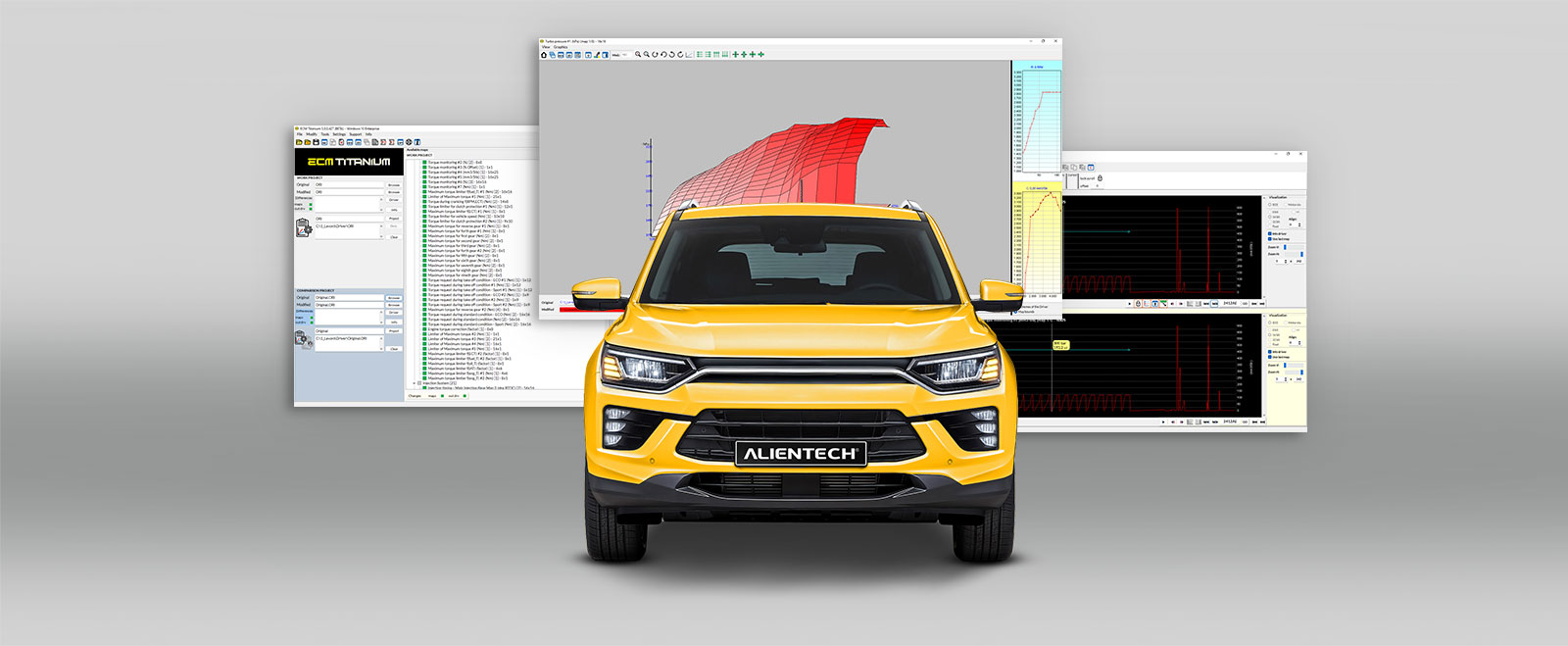Open the Settings menu in ECM Titanium
This screenshot has height=646, width=1568.
pos(339,134)
